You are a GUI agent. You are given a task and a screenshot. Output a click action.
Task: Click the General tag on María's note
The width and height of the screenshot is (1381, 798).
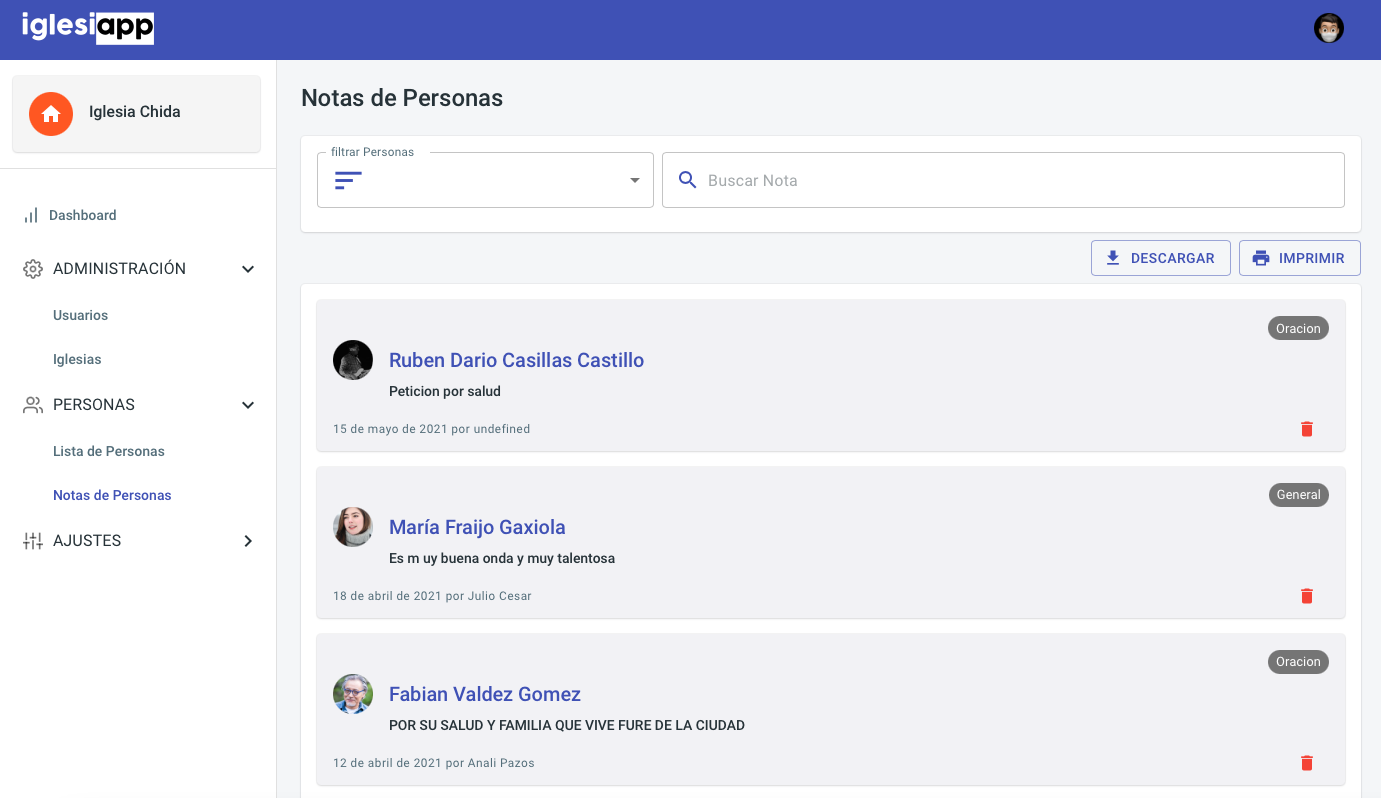(x=1298, y=495)
